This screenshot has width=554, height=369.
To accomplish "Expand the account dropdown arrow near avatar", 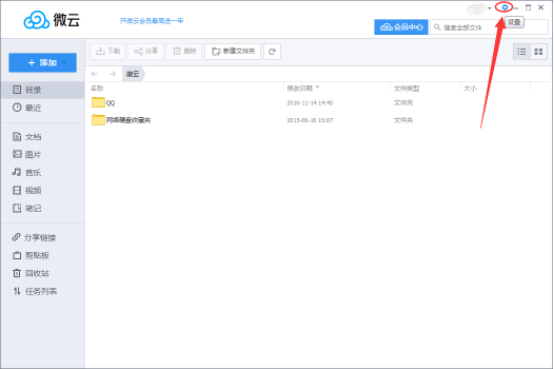I will click(x=489, y=8).
